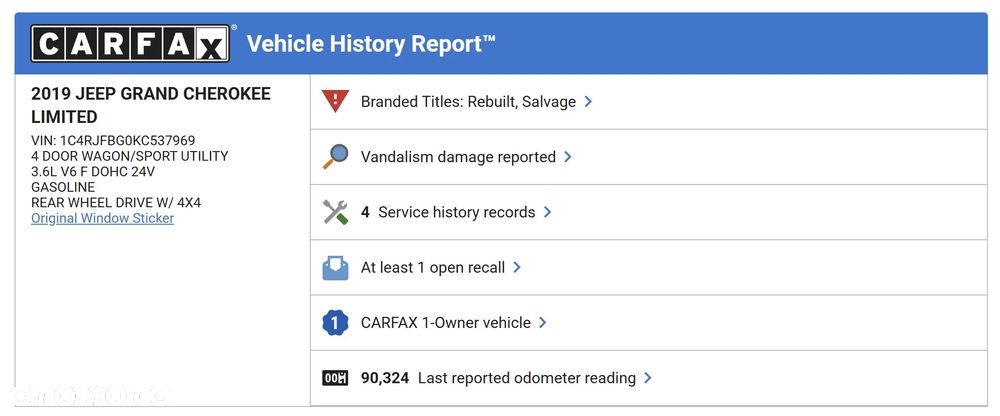Click the odometer counter icon

335,378
